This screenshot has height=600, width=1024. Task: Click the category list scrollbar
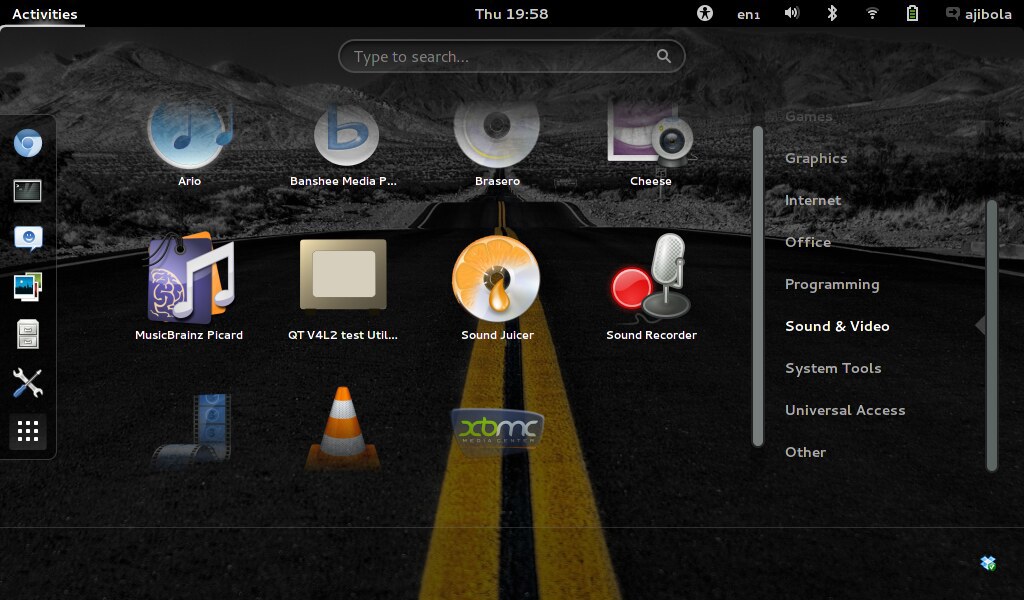coord(992,336)
